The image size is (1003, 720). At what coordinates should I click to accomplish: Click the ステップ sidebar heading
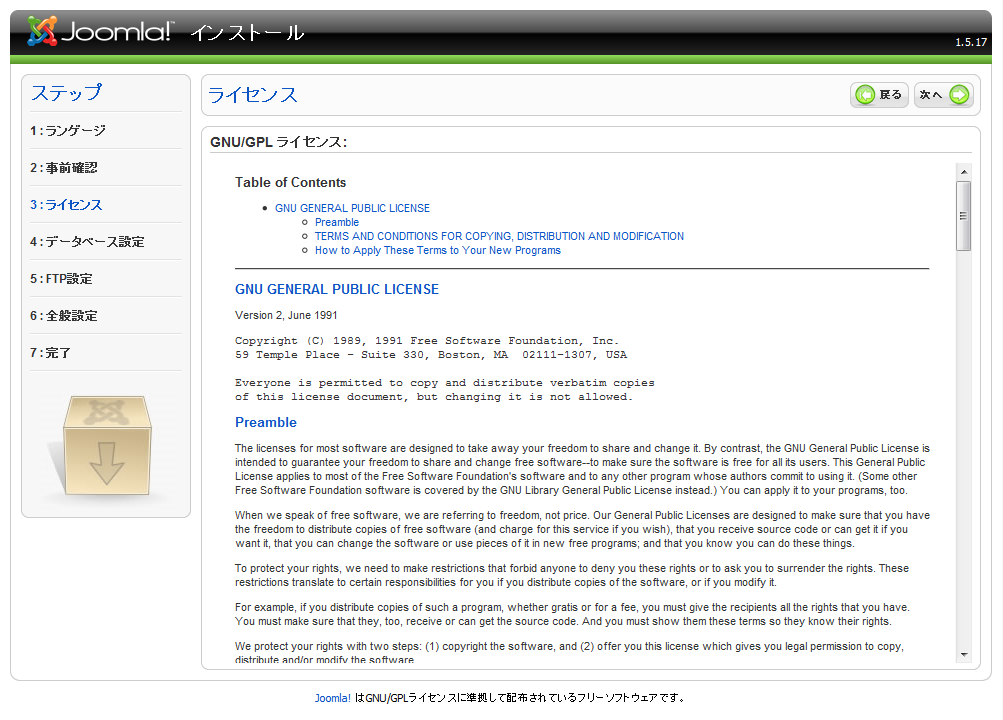67,93
